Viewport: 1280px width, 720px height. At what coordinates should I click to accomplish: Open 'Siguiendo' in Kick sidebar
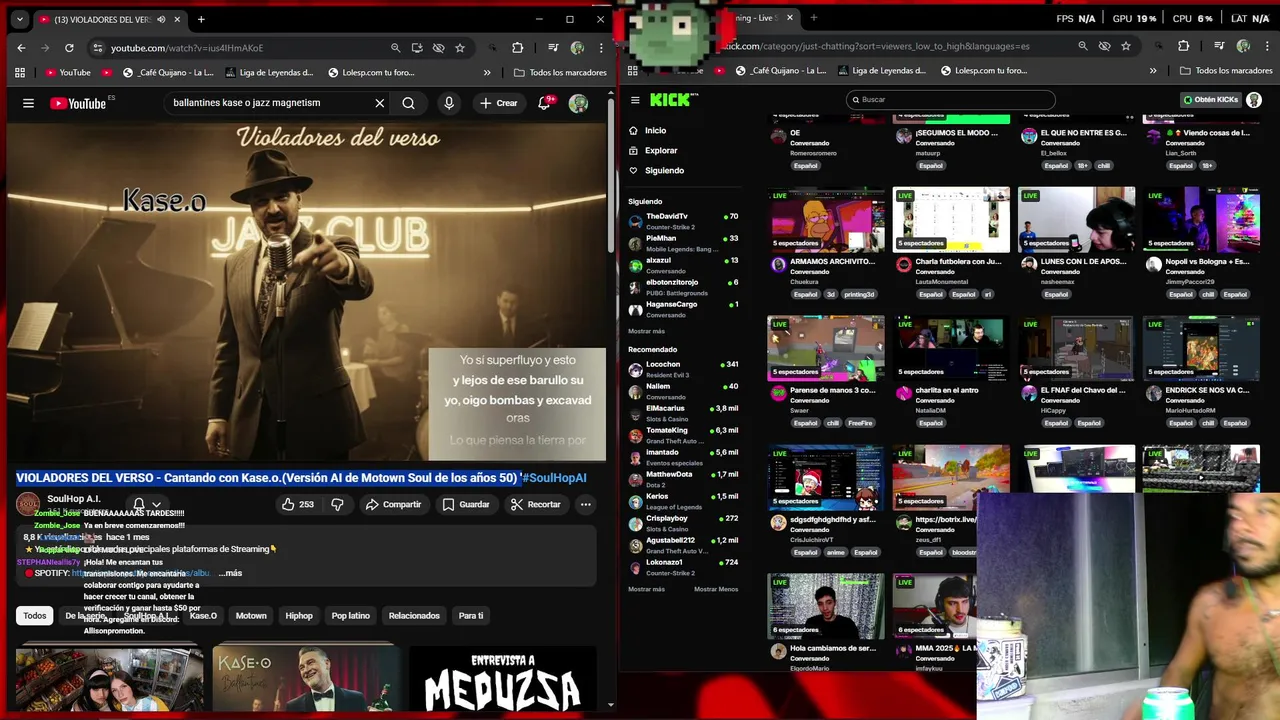point(664,171)
